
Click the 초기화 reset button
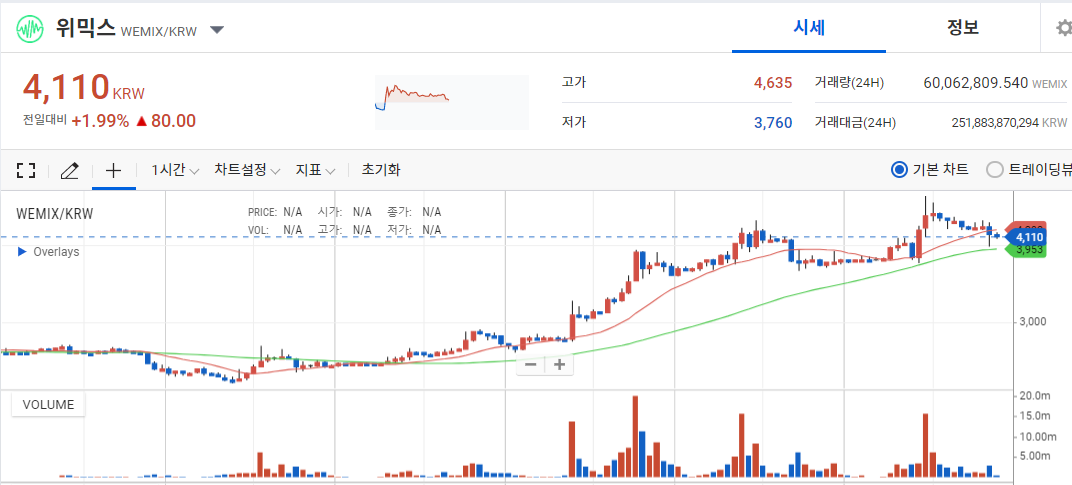(381, 170)
